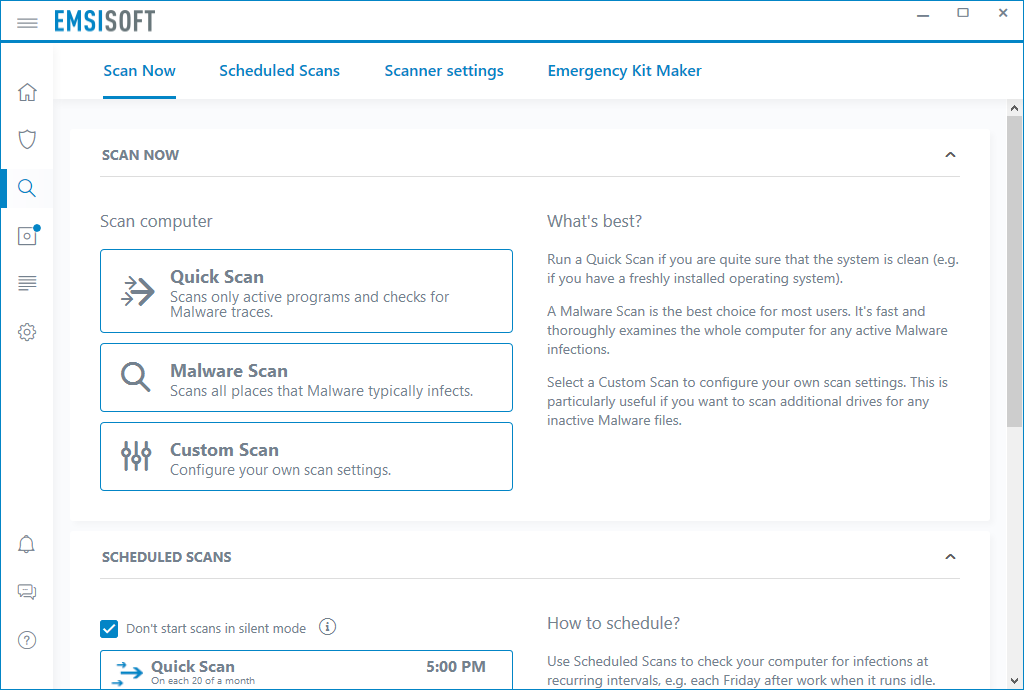Open Settings via the gear icon
Image resolution: width=1024 pixels, height=690 pixels.
tap(27, 331)
